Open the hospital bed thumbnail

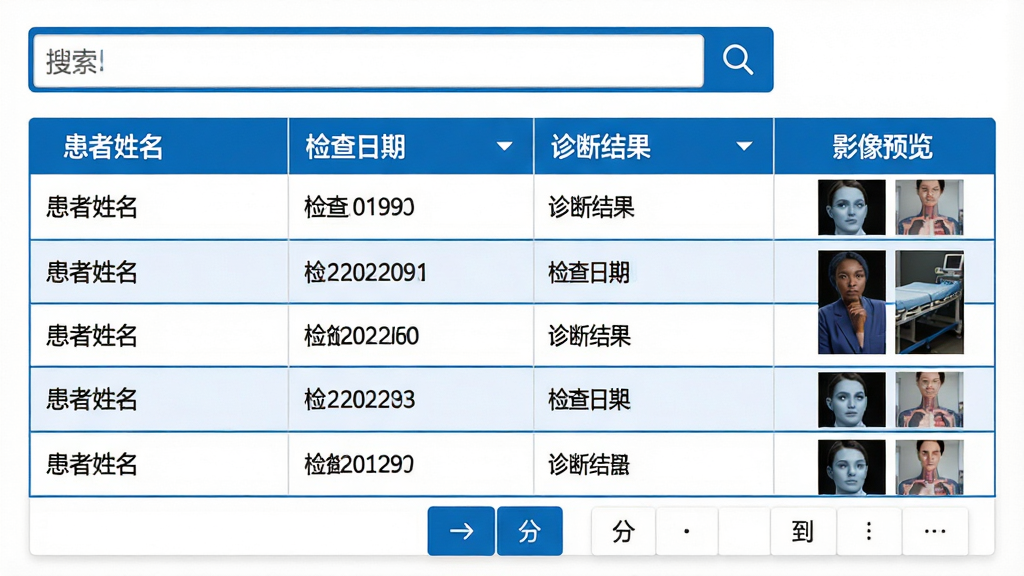click(x=929, y=302)
